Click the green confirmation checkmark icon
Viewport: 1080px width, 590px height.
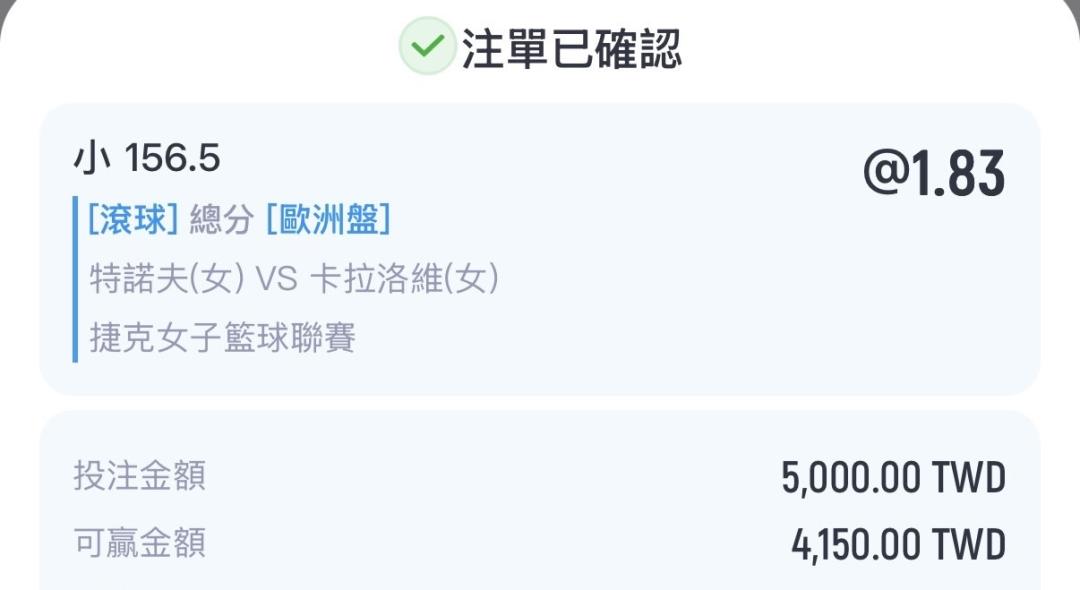(427, 47)
